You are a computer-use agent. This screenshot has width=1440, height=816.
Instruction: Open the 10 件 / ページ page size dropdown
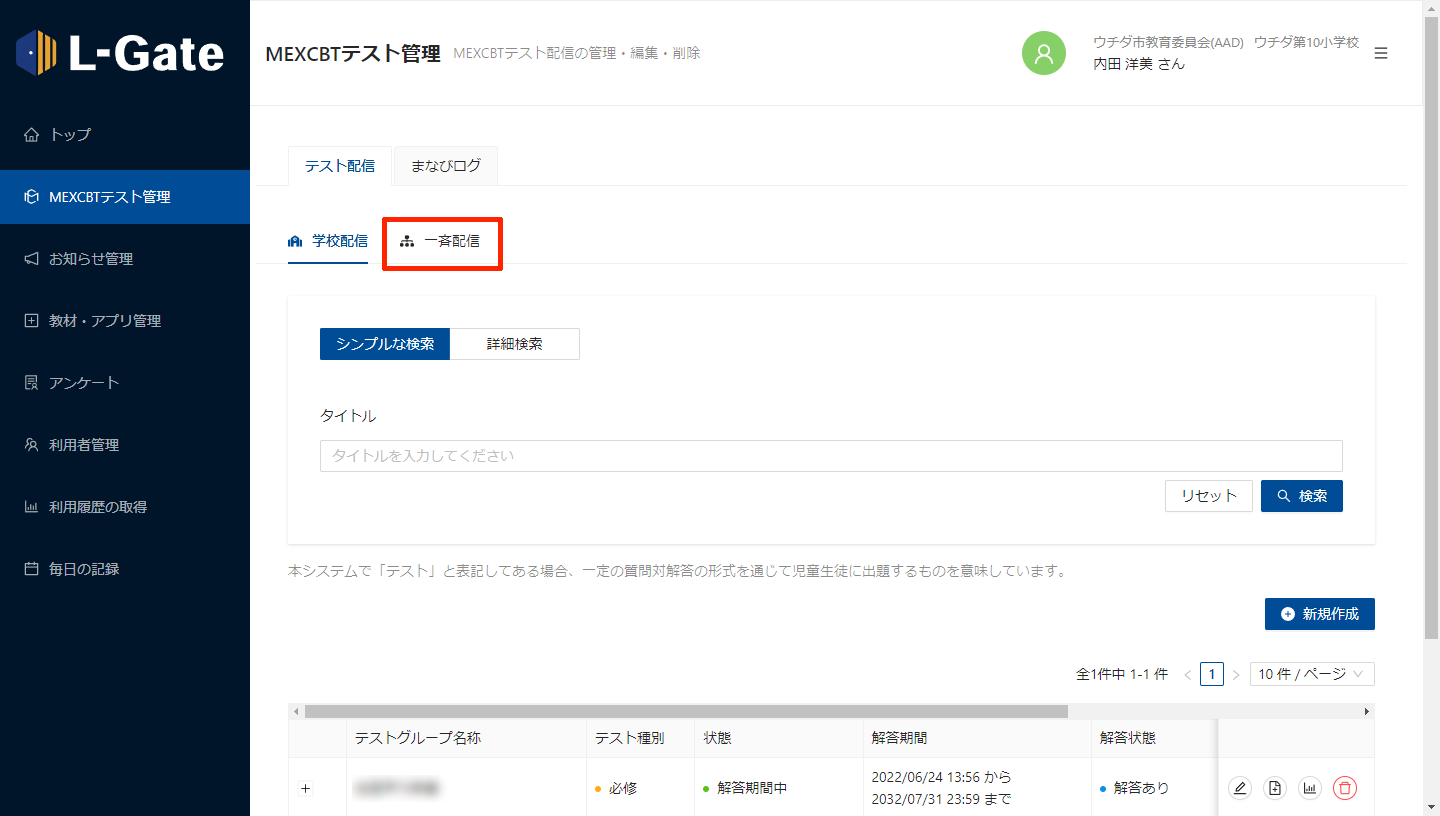coord(1311,674)
